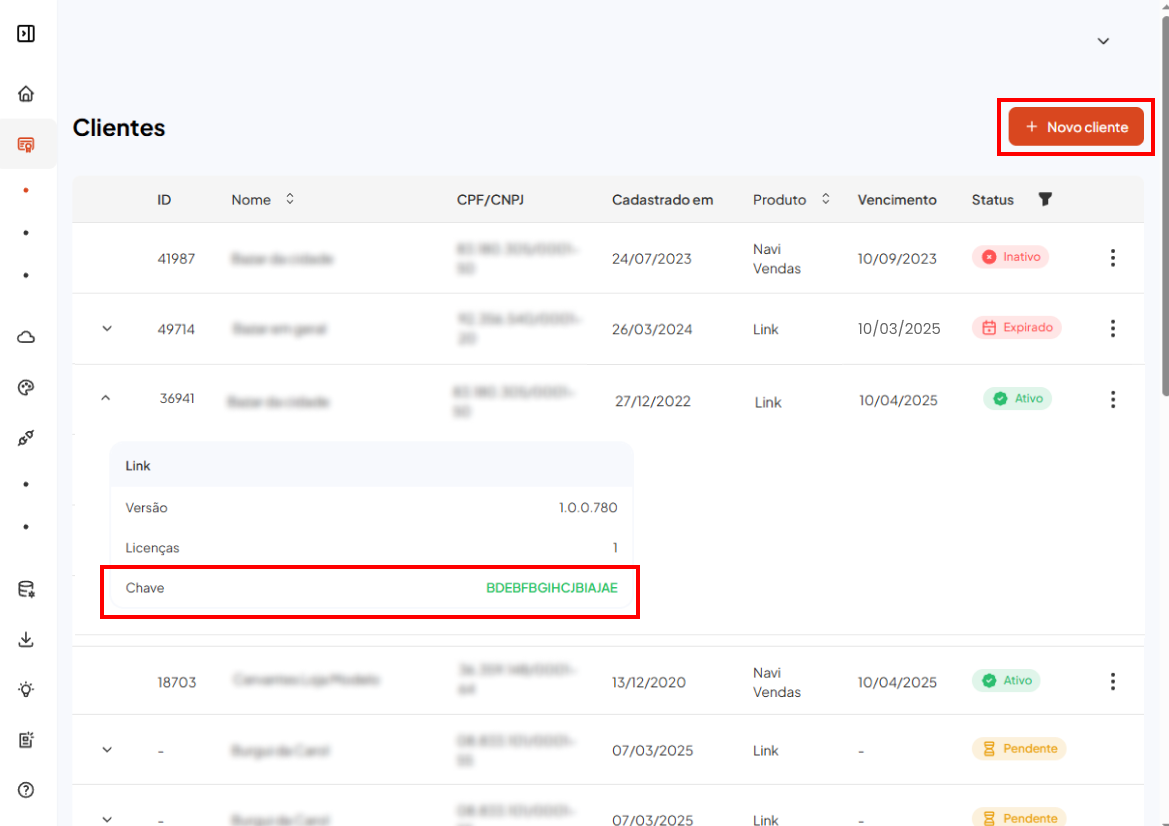The height and width of the screenshot is (826, 1169).
Task: Click registration date 24/07/2023
Action: coord(652,259)
